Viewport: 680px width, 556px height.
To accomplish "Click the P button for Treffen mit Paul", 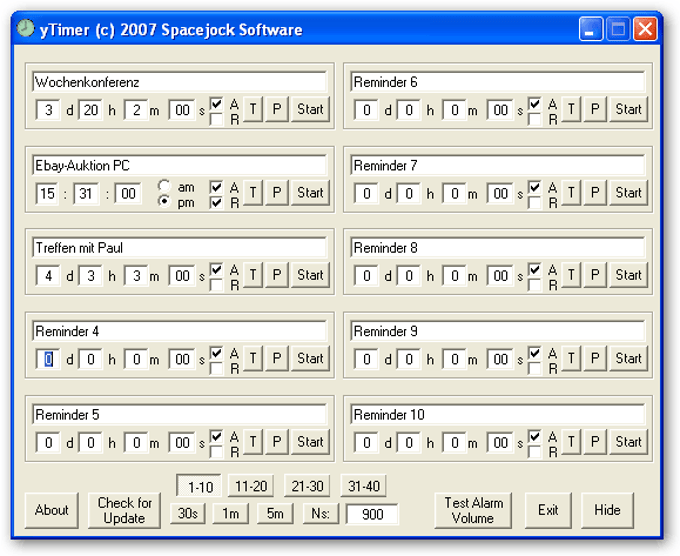I will pyautogui.click(x=277, y=275).
